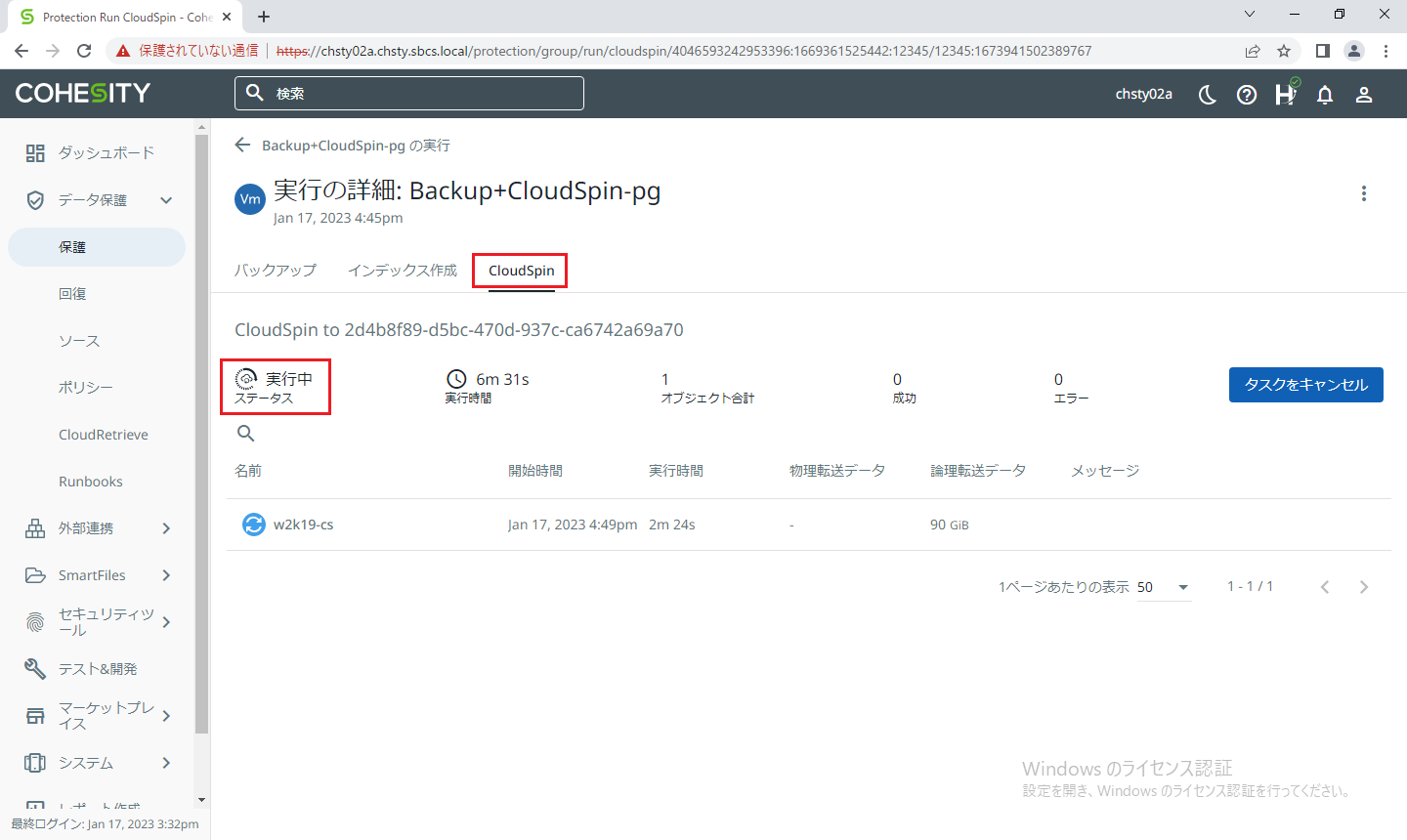Open the help question mark icon

1247,94
